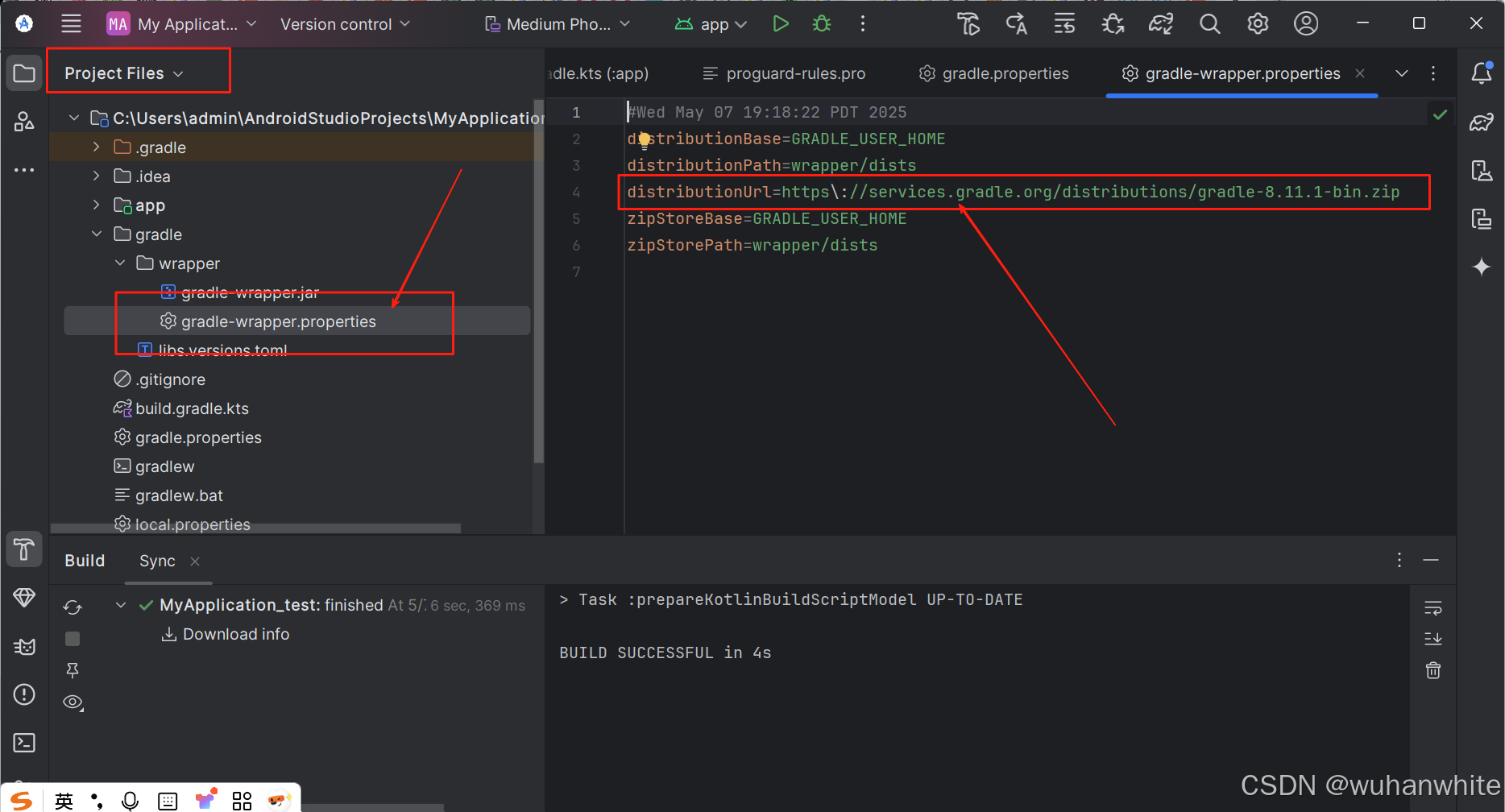Viewport: 1505px width, 812px height.
Task: Open Gradle tool window on right sidebar
Action: coord(1482,122)
